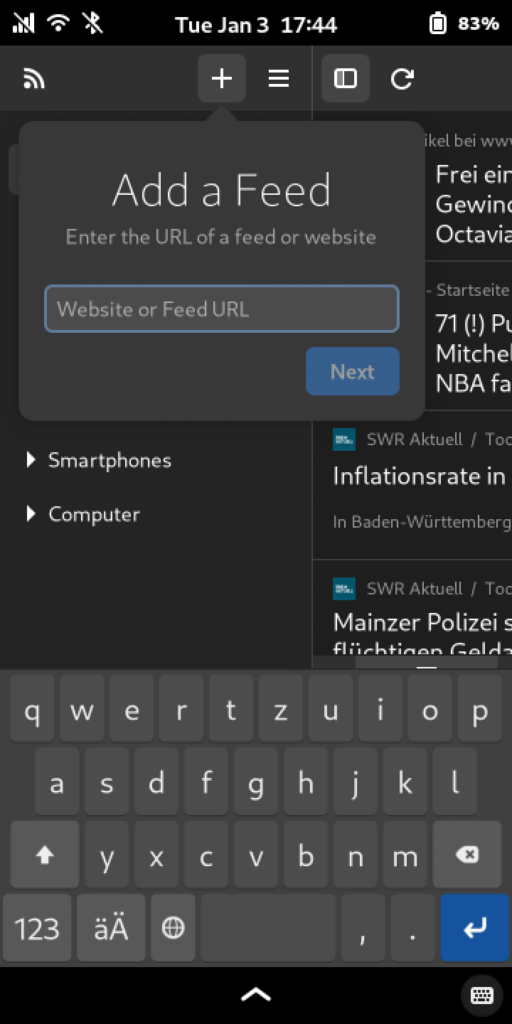Tap the globe language switch key

pos(173,928)
